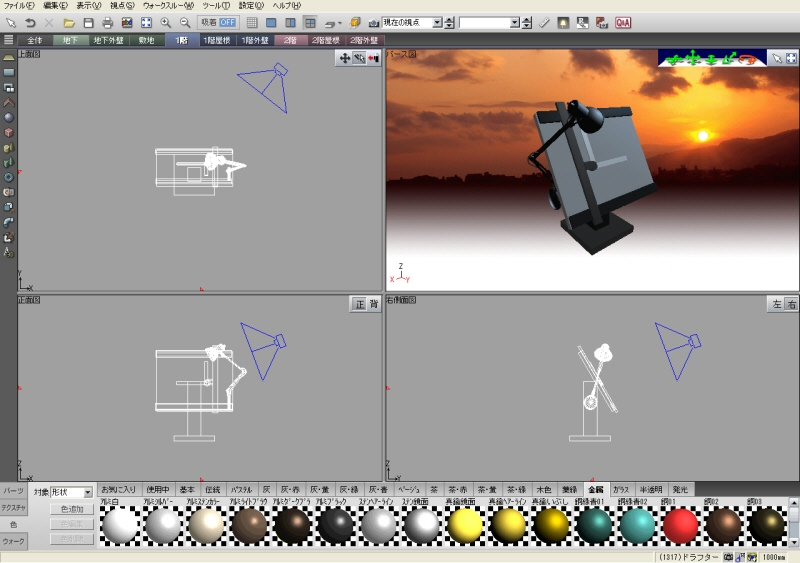Select the cube shape tool in left sidebar

coord(8,132)
